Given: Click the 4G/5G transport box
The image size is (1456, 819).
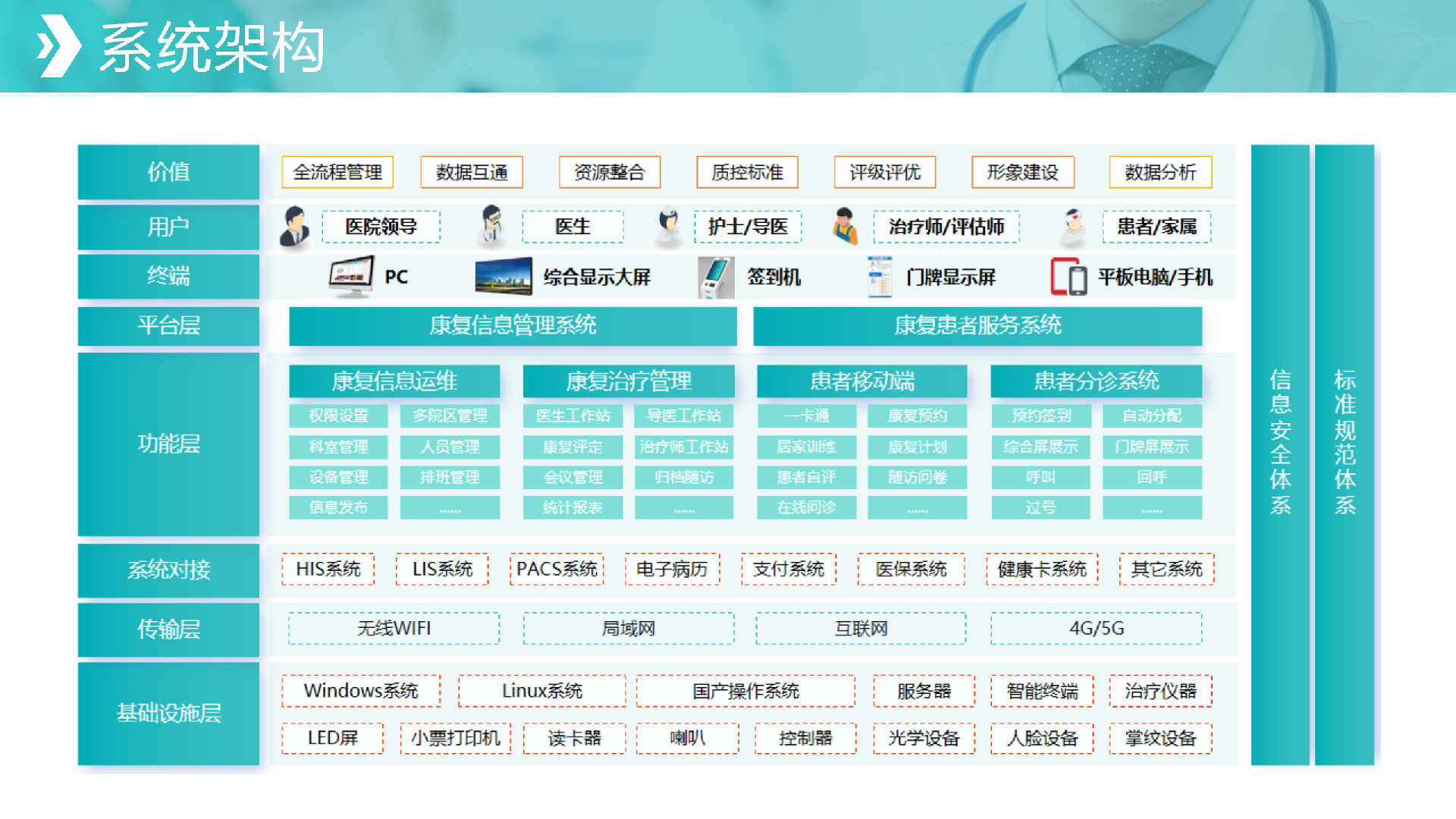Looking at the screenshot, I should pos(1097,629).
